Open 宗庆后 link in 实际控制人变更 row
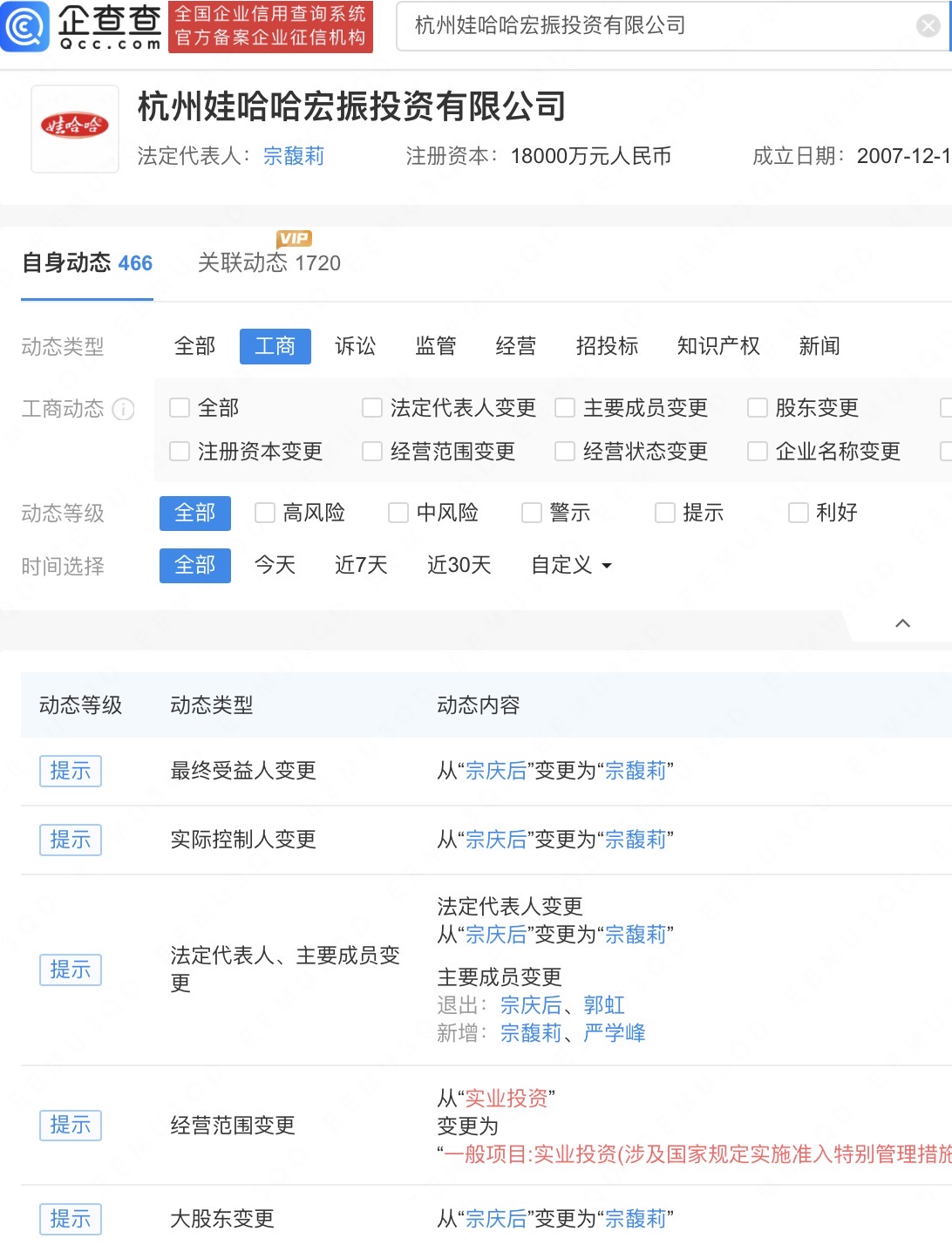The image size is (952, 1252). (496, 840)
